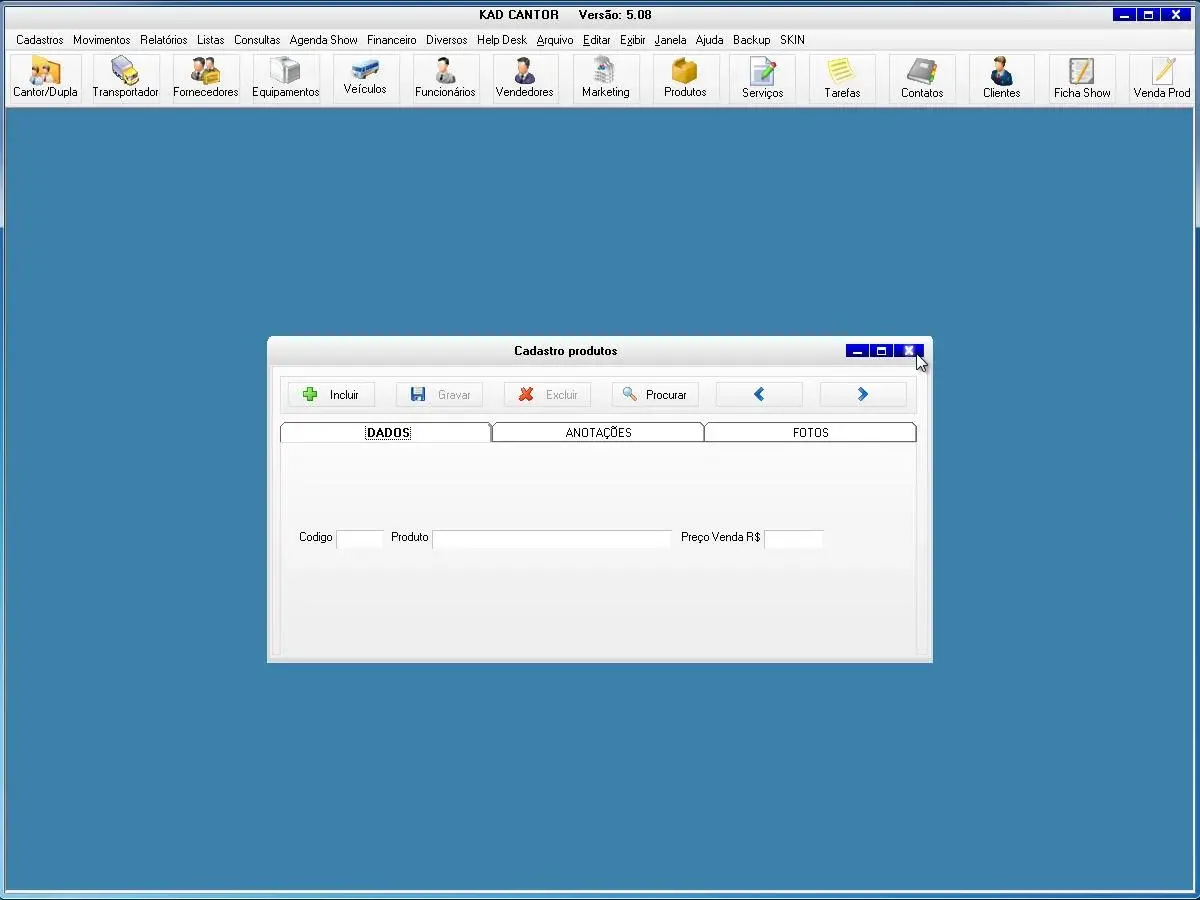Open the Clientes toolbar icon

click(x=1001, y=78)
